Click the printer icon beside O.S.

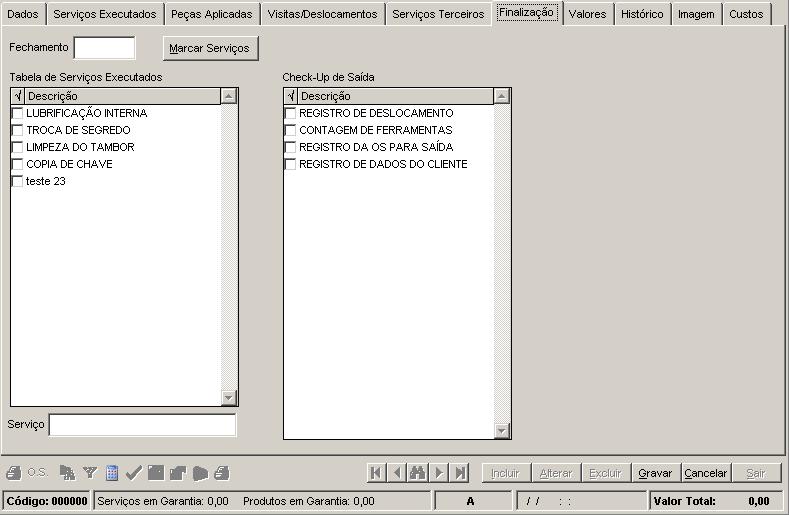tap(14, 473)
